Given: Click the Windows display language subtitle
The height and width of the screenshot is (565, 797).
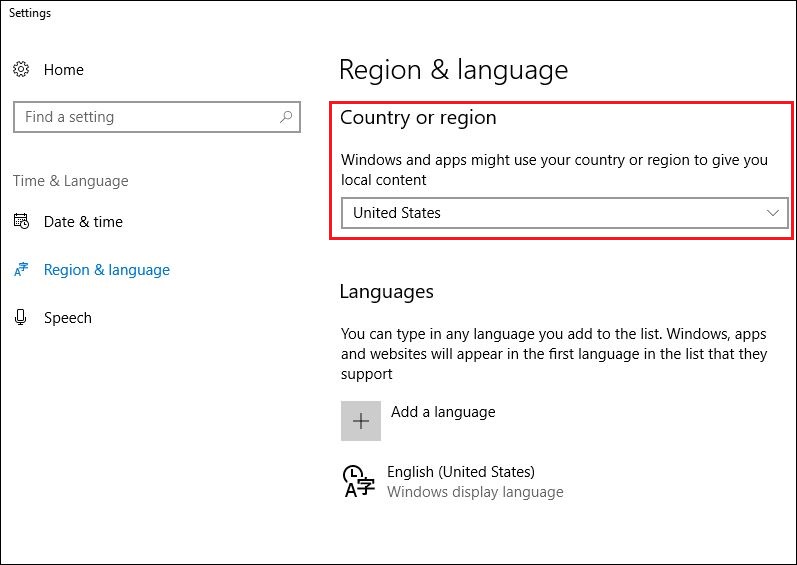Looking at the screenshot, I should tap(475, 492).
